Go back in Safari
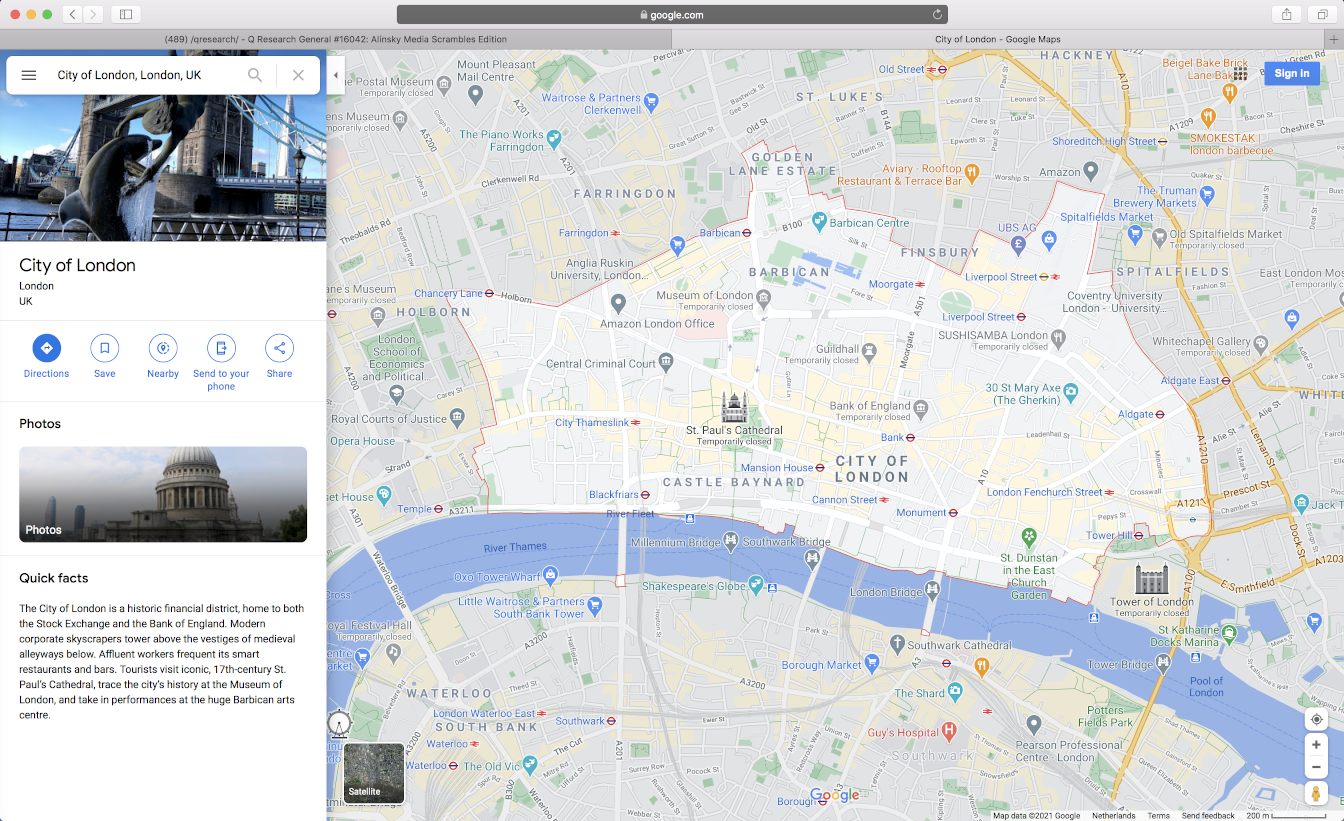The height and width of the screenshot is (821, 1344). click(72, 14)
